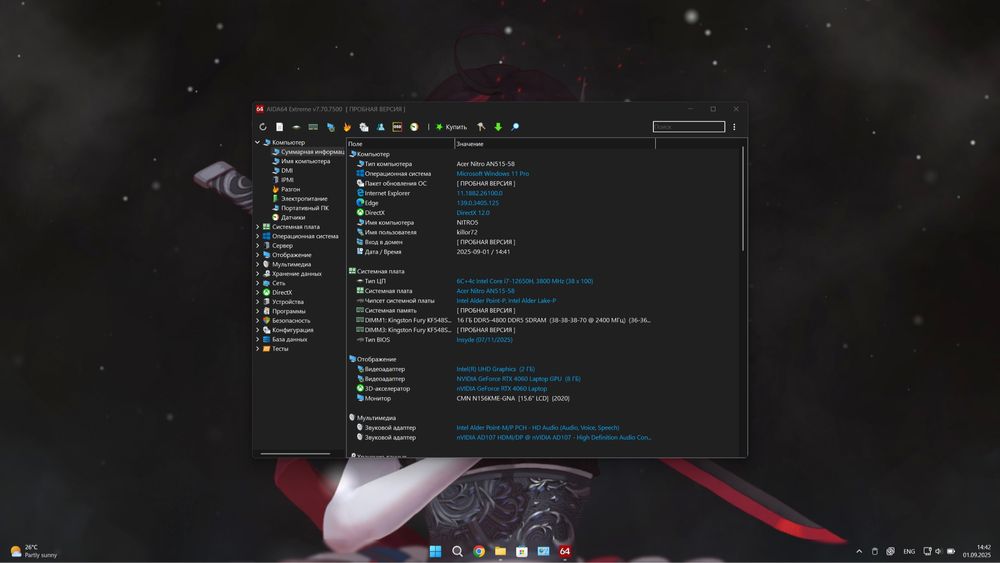Open preferences hammer icon in toolbar
This screenshot has height=563, width=1000.
tap(481, 127)
